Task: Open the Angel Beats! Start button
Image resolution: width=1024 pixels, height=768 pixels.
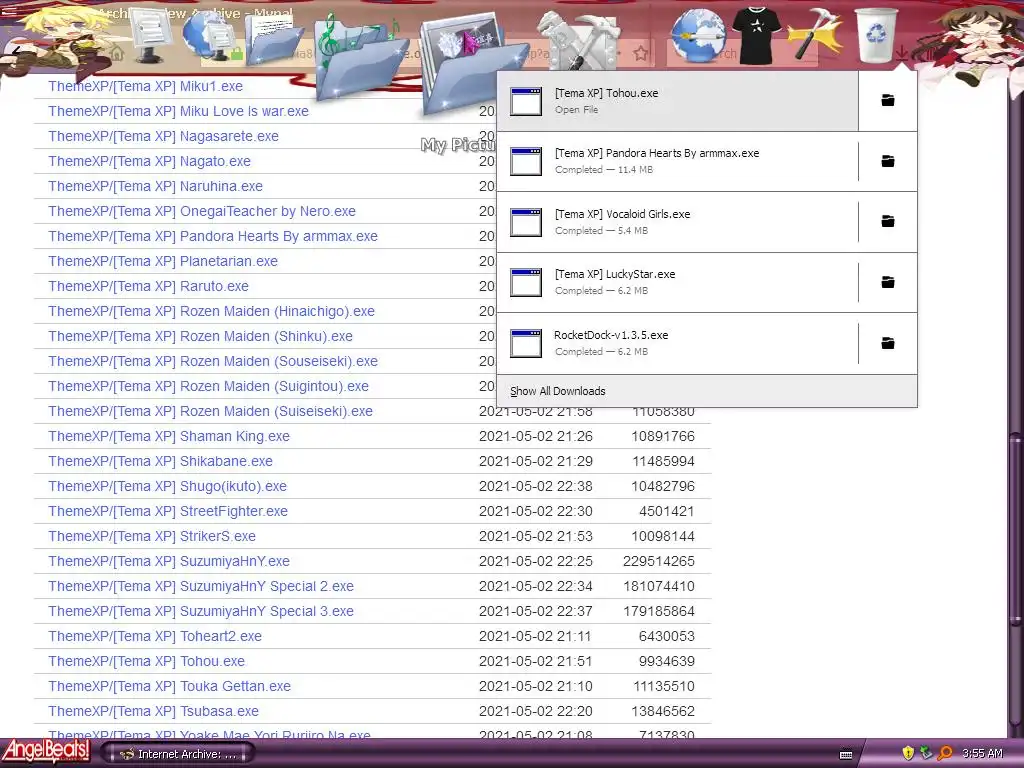Action: pyautogui.click(x=45, y=752)
